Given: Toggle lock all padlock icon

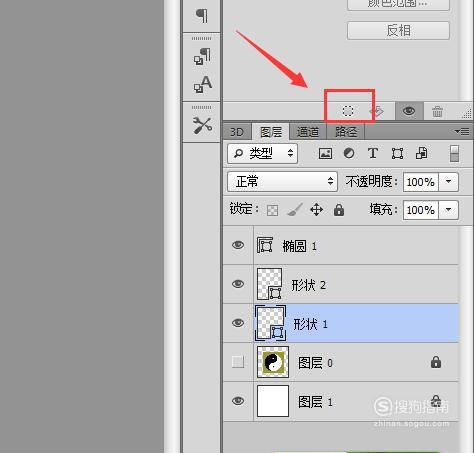Looking at the screenshot, I should 339,210.
